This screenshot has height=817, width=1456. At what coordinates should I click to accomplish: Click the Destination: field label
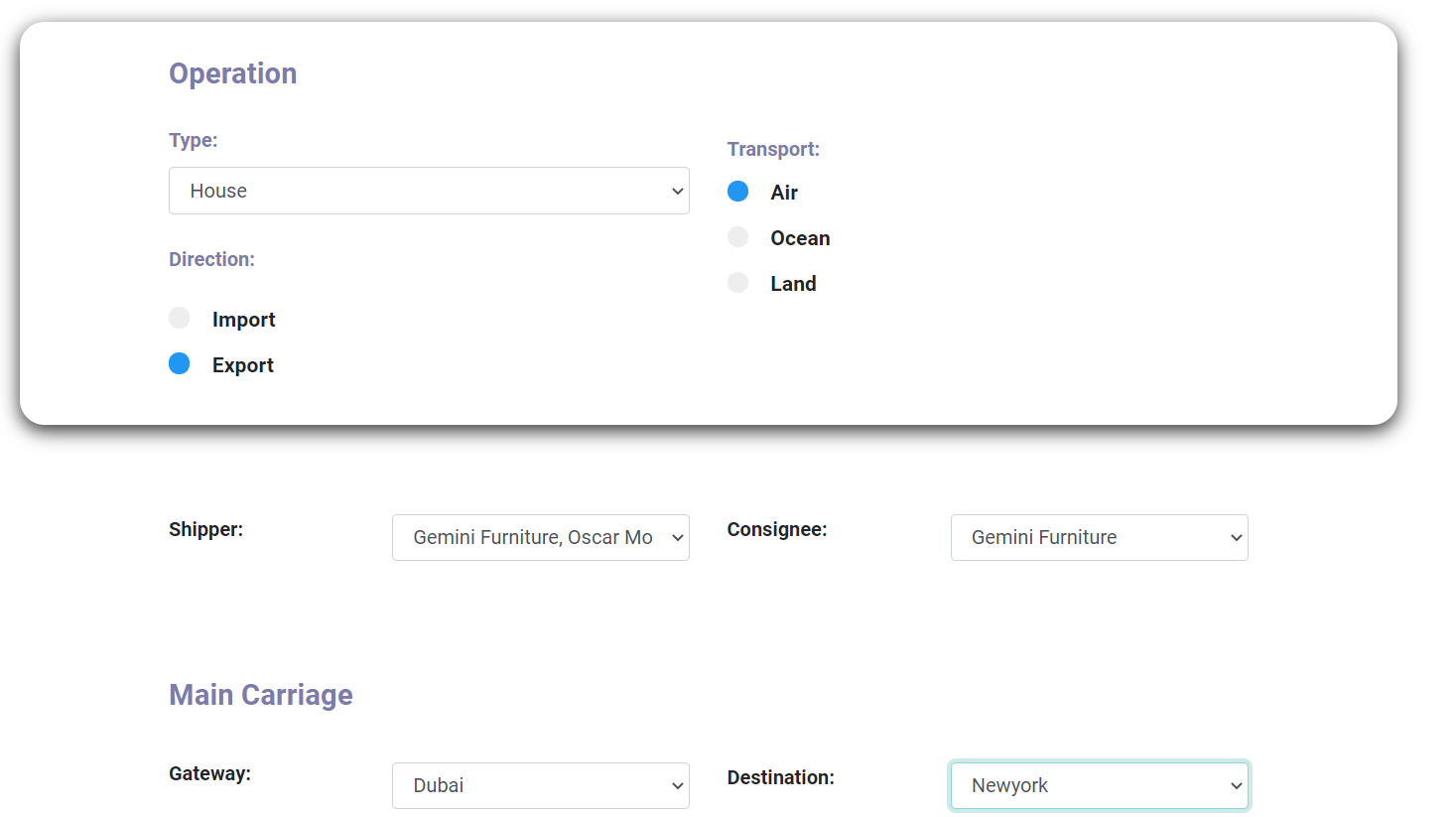tap(780, 777)
